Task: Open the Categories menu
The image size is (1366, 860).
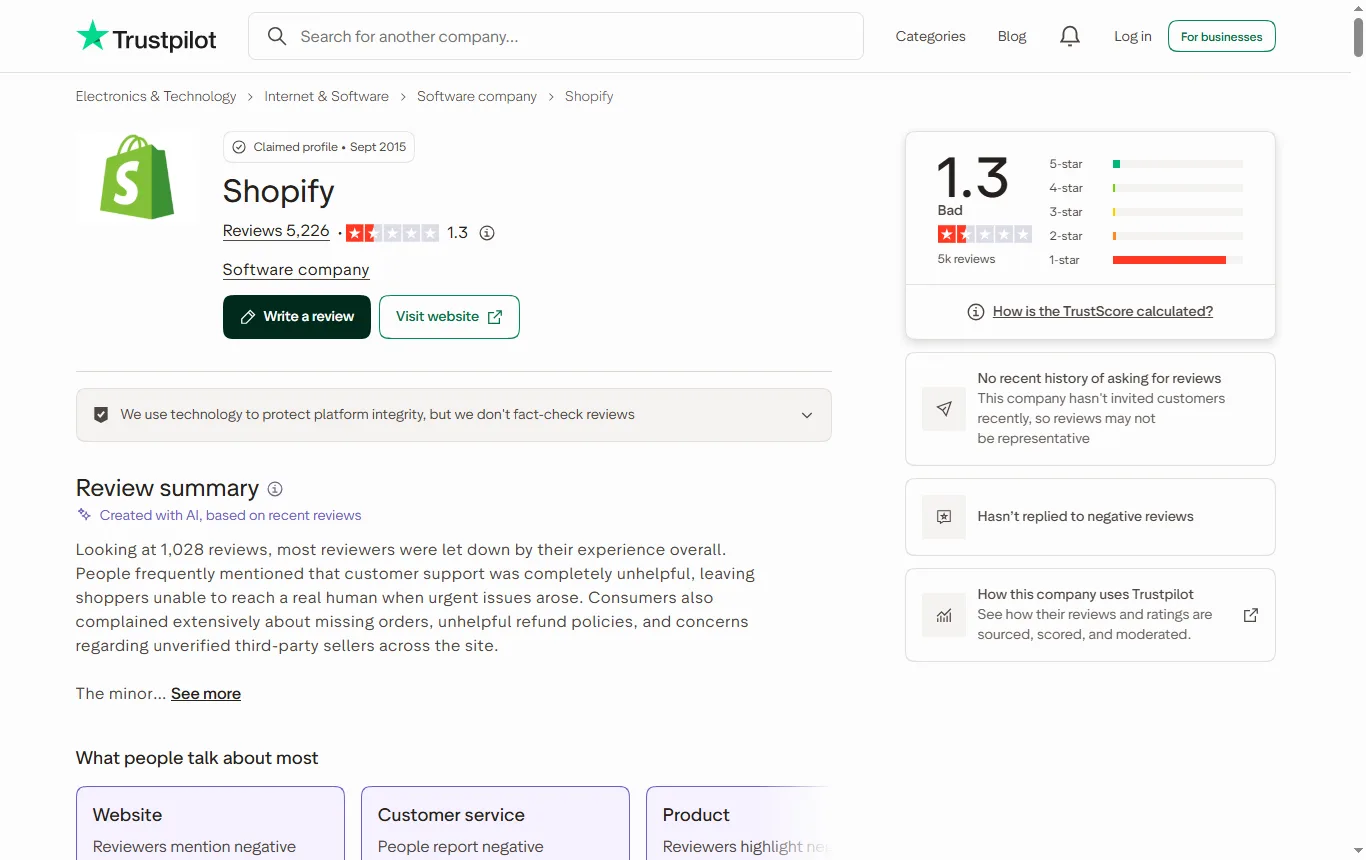Action: pyautogui.click(x=930, y=37)
